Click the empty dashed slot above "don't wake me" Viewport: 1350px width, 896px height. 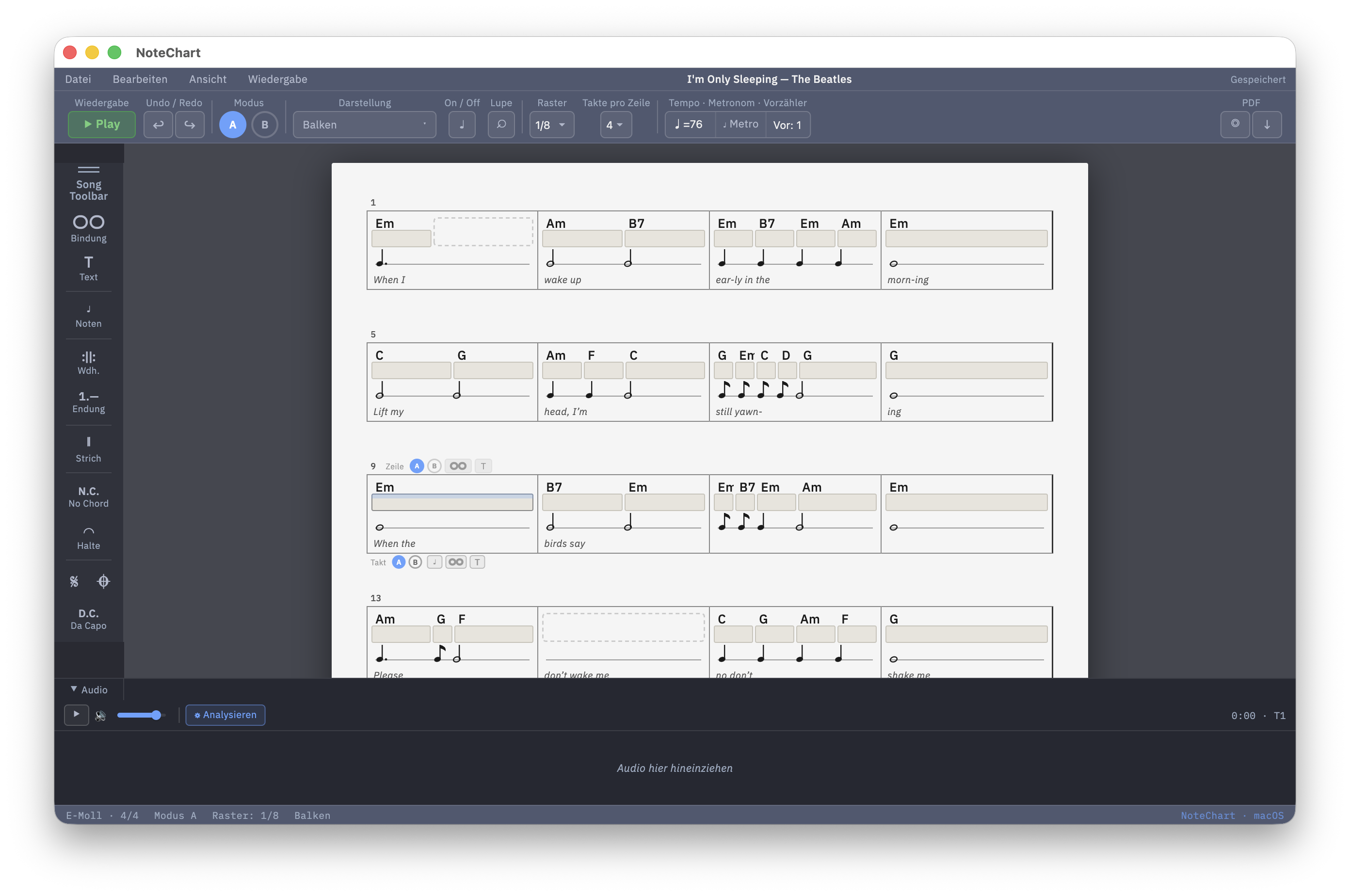click(624, 627)
